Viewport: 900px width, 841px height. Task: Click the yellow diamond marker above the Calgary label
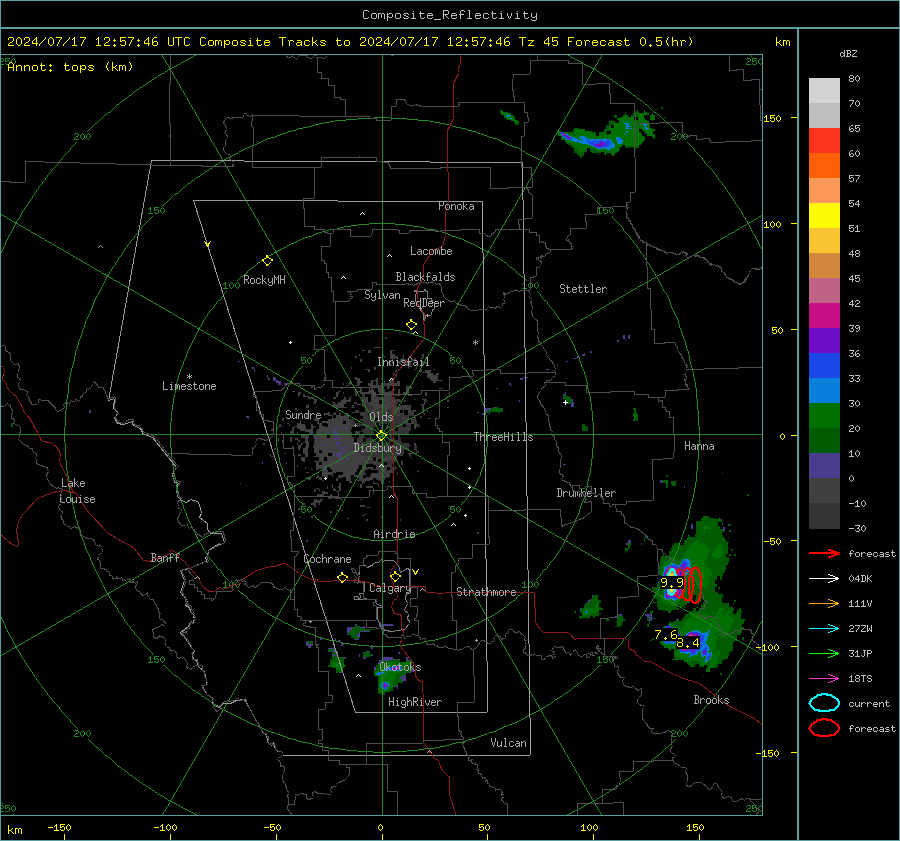(x=395, y=576)
